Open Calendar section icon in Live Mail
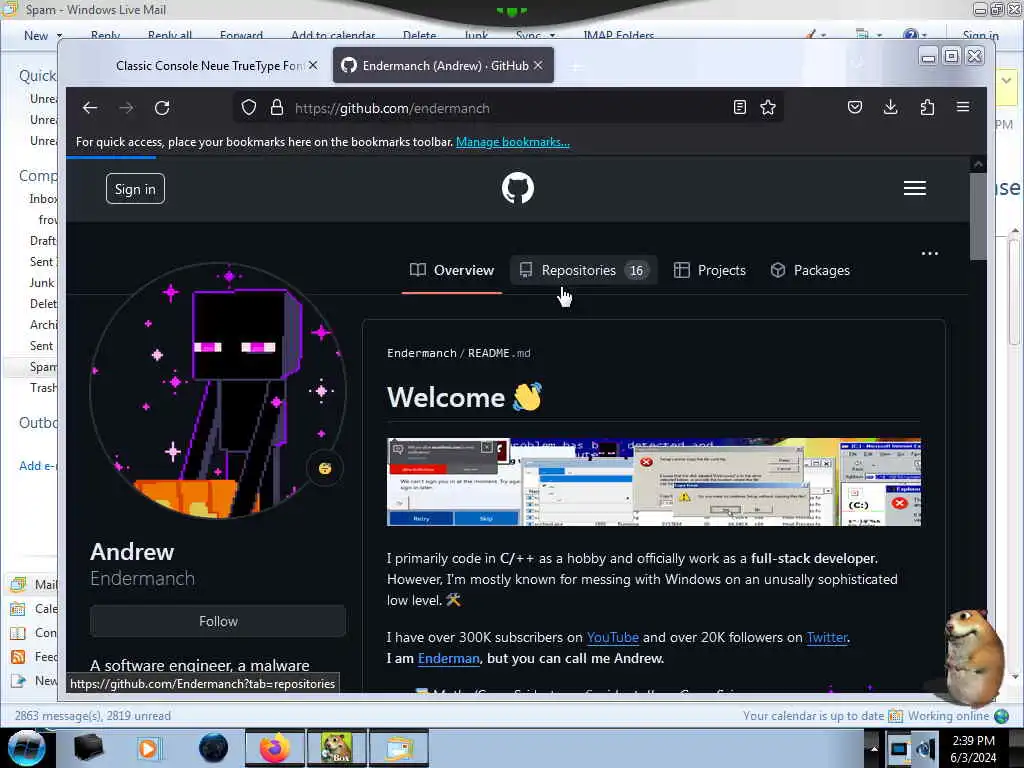This screenshot has width=1024, height=768. [x=18, y=609]
